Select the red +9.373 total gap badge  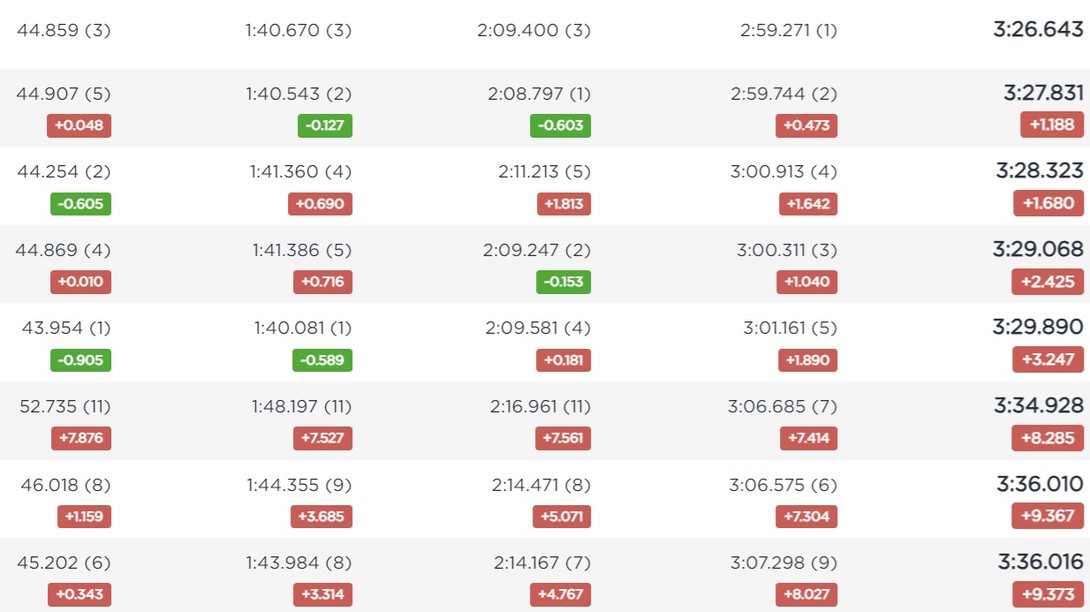tap(1048, 595)
